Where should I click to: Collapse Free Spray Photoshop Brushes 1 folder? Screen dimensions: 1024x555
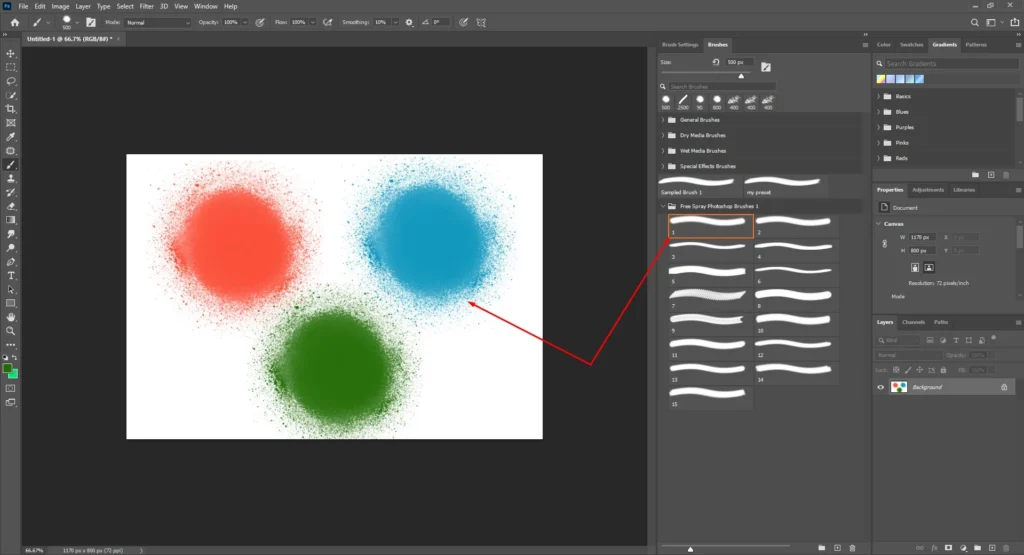point(663,206)
